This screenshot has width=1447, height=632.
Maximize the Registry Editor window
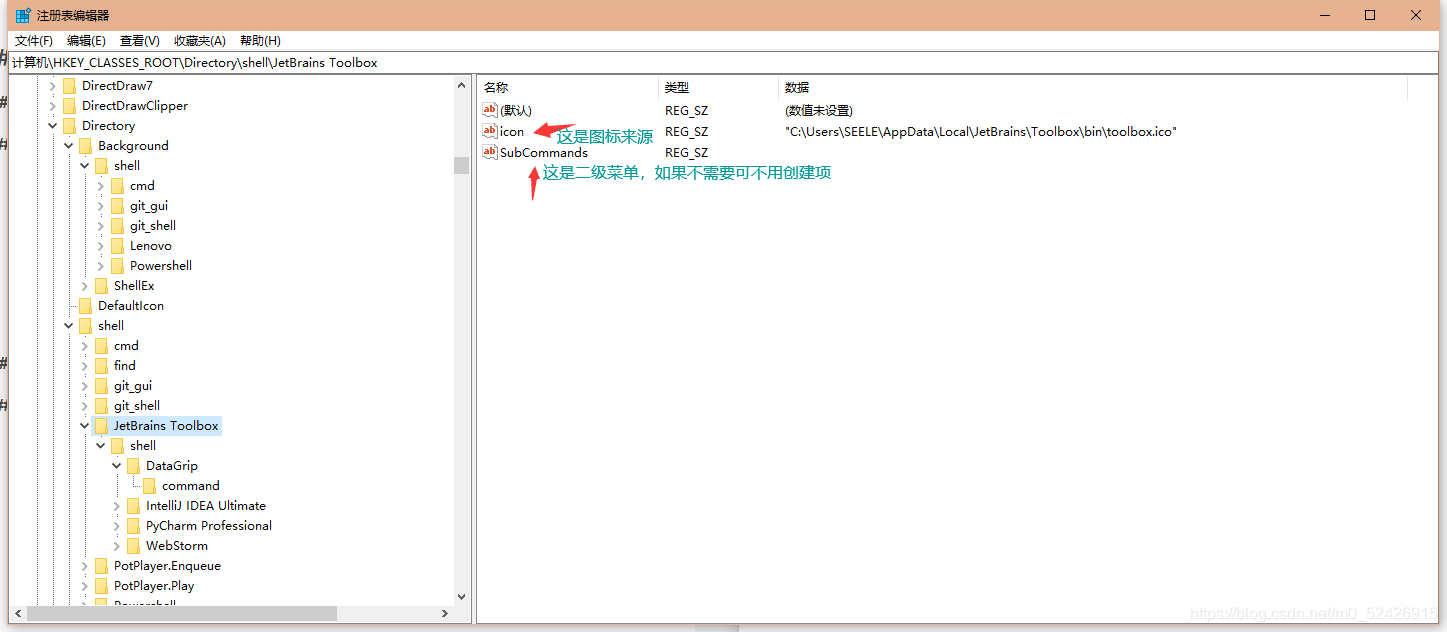(x=1370, y=15)
